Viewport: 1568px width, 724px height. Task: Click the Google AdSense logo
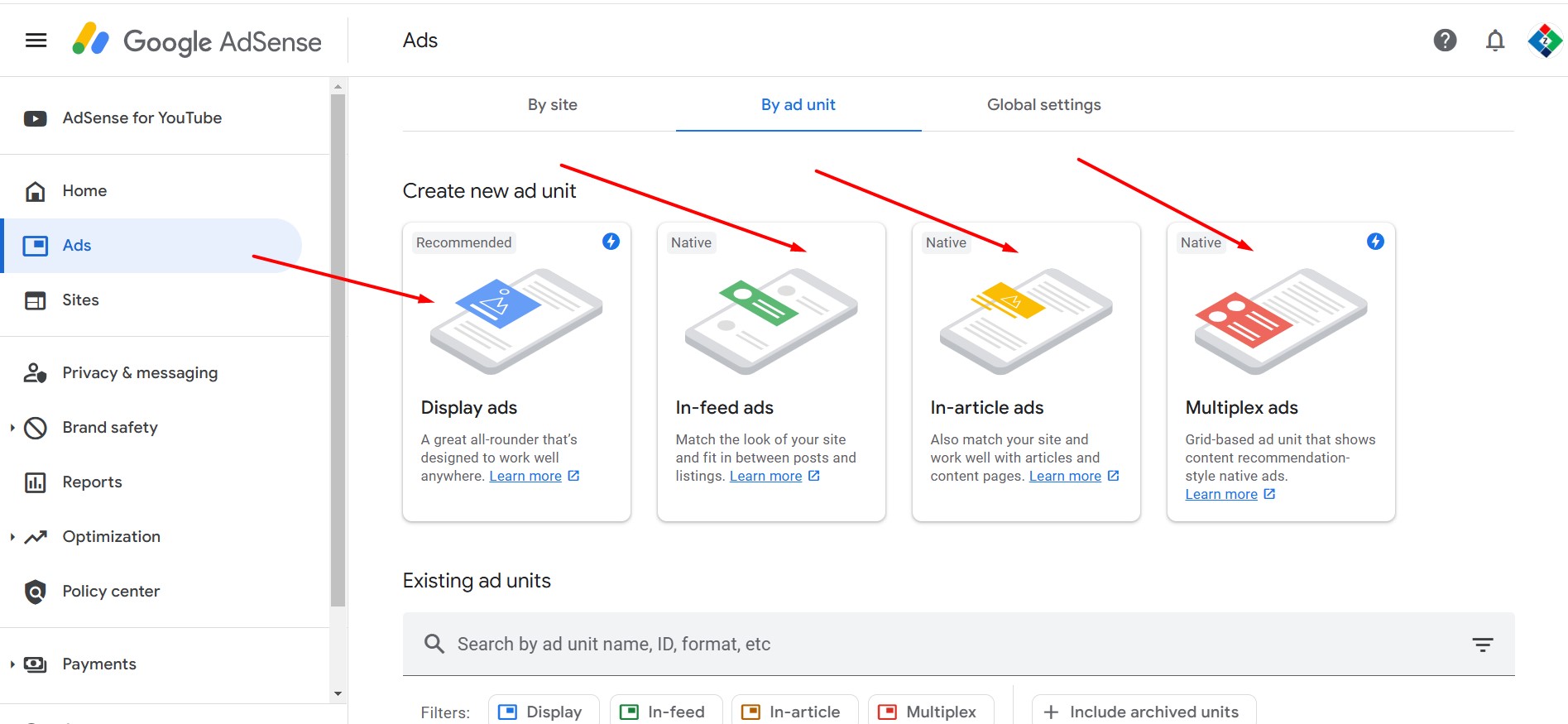click(x=197, y=41)
